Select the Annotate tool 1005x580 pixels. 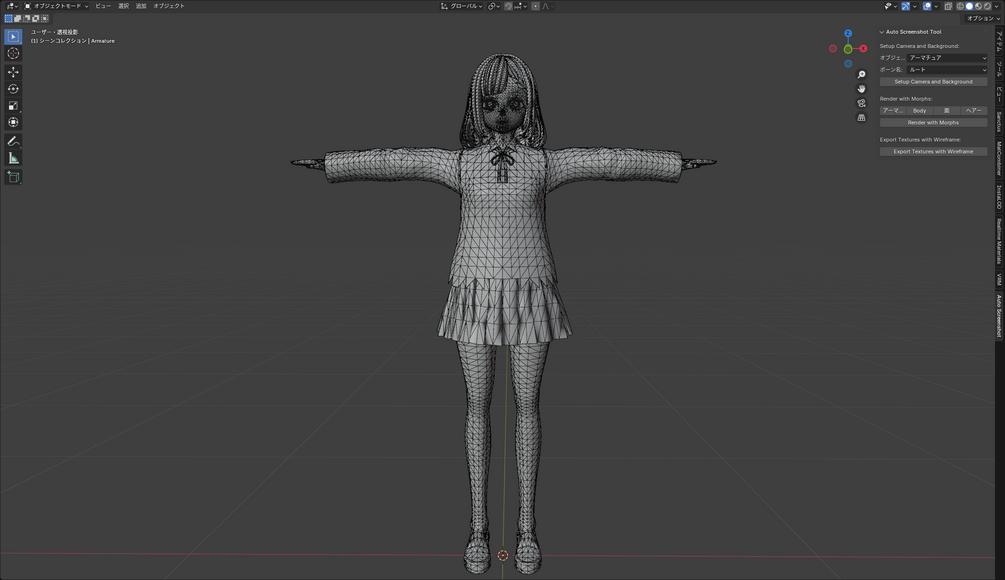[x=13, y=141]
